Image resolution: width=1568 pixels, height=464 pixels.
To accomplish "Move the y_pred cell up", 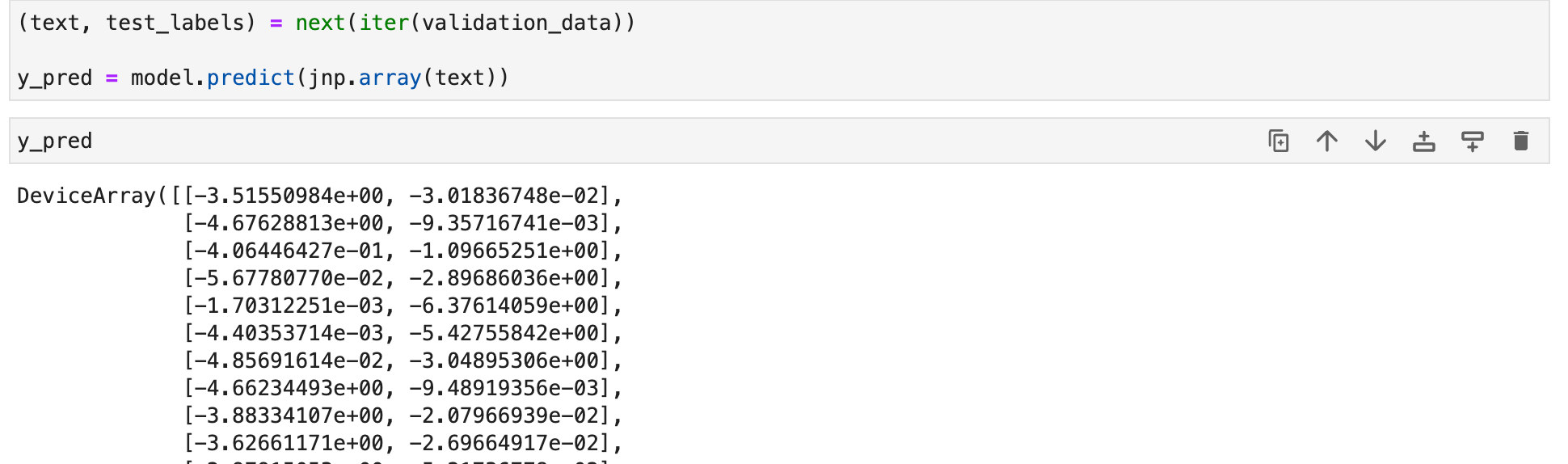I will 1326,141.
